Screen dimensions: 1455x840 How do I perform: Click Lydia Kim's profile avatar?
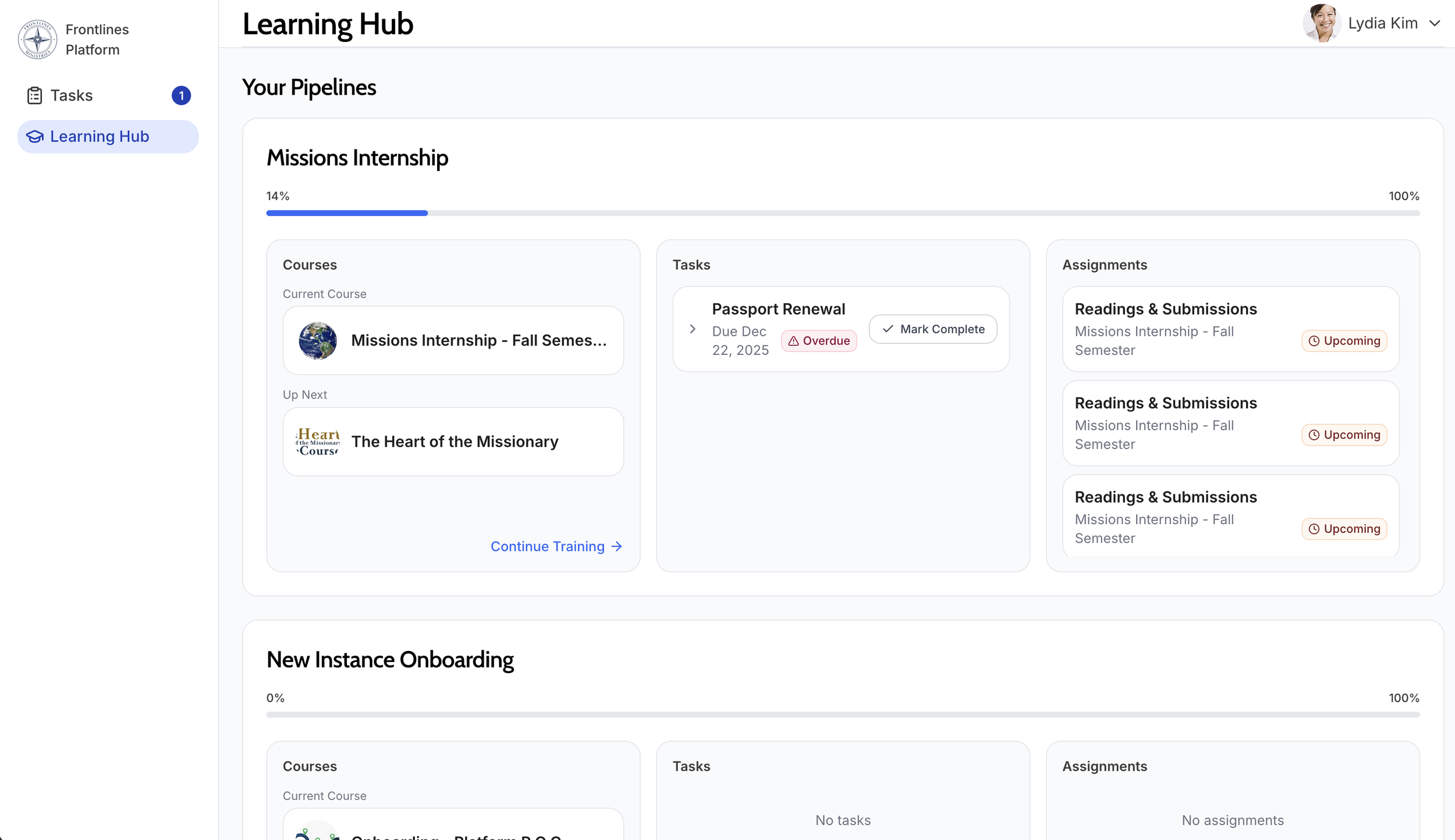[x=1322, y=23]
